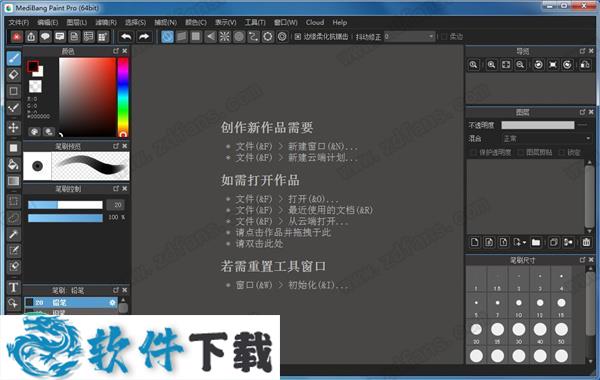Zoom out using the navigator panel
The image size is (600, 380).
coord(520,65)
